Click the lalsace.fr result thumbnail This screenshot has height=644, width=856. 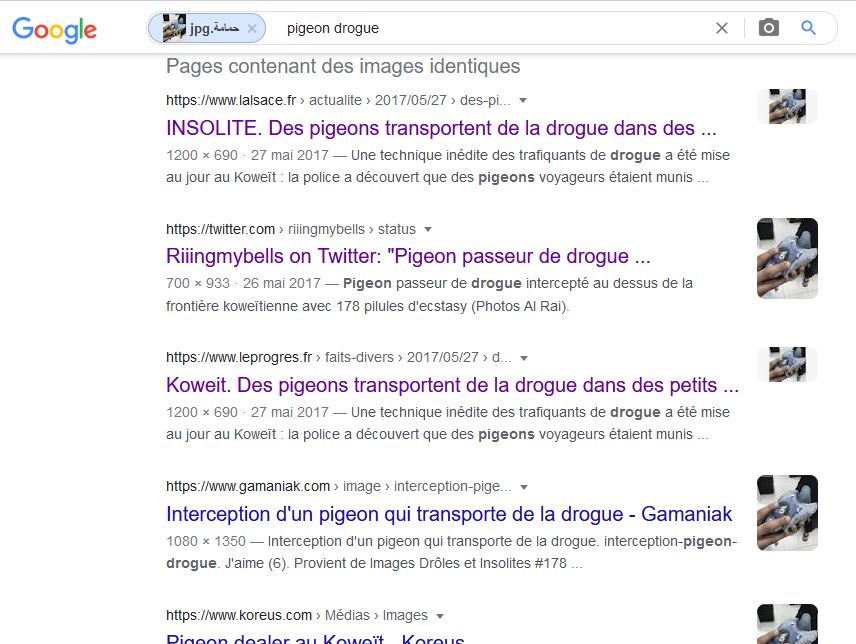787,107
